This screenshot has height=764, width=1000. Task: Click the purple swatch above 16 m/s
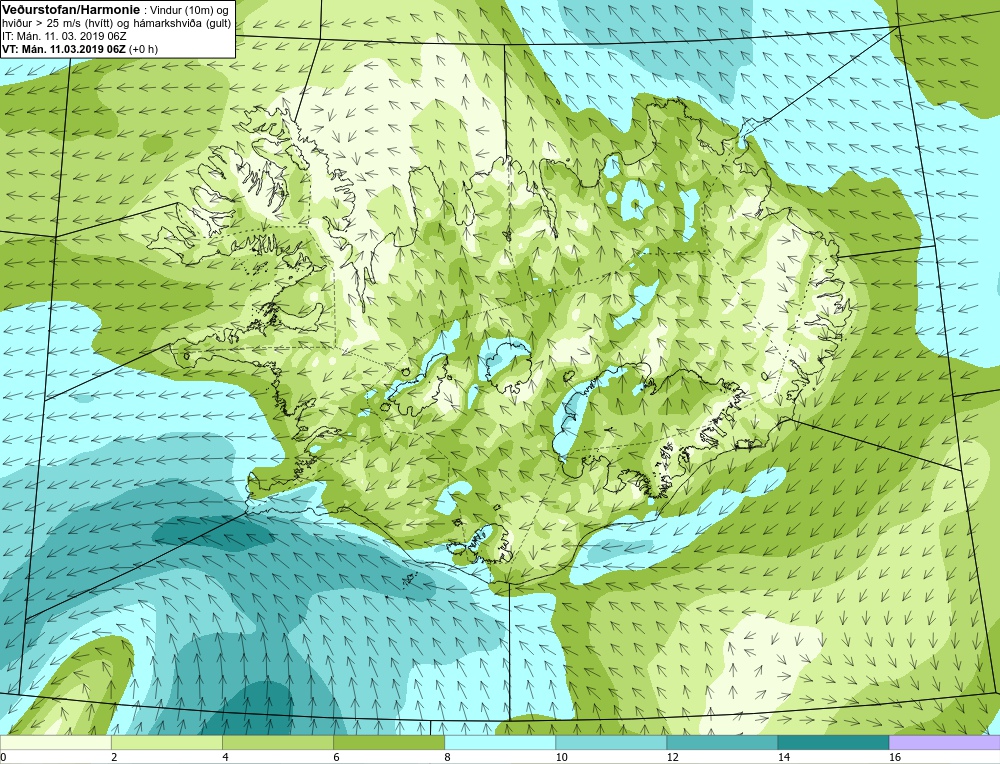(x=944, y=743)
